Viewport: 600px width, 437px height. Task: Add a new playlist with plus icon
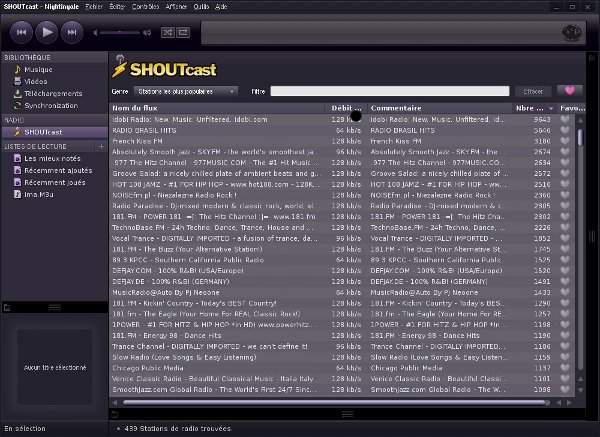click(101, 147)
